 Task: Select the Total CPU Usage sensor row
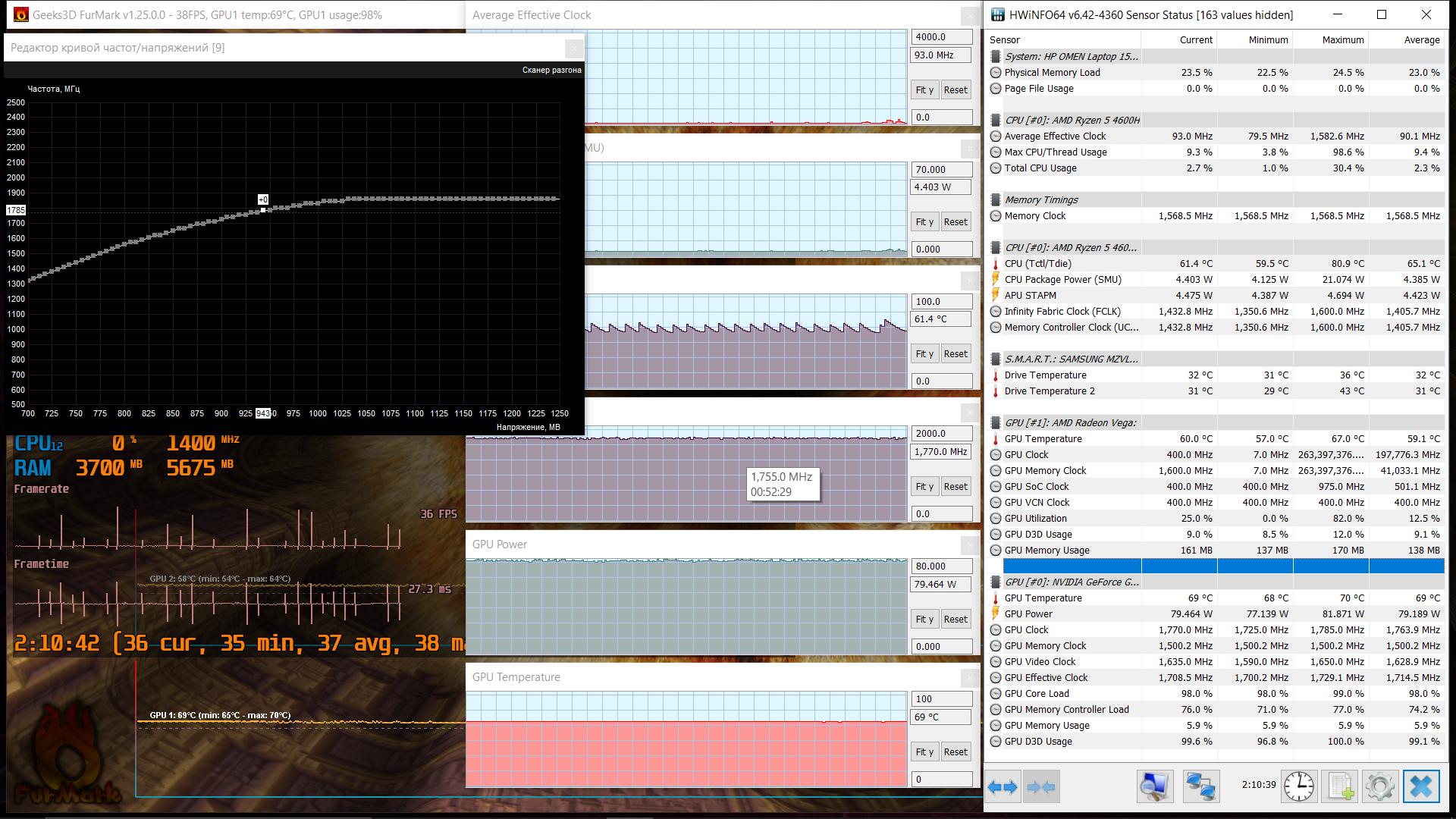click(1216, 168)
